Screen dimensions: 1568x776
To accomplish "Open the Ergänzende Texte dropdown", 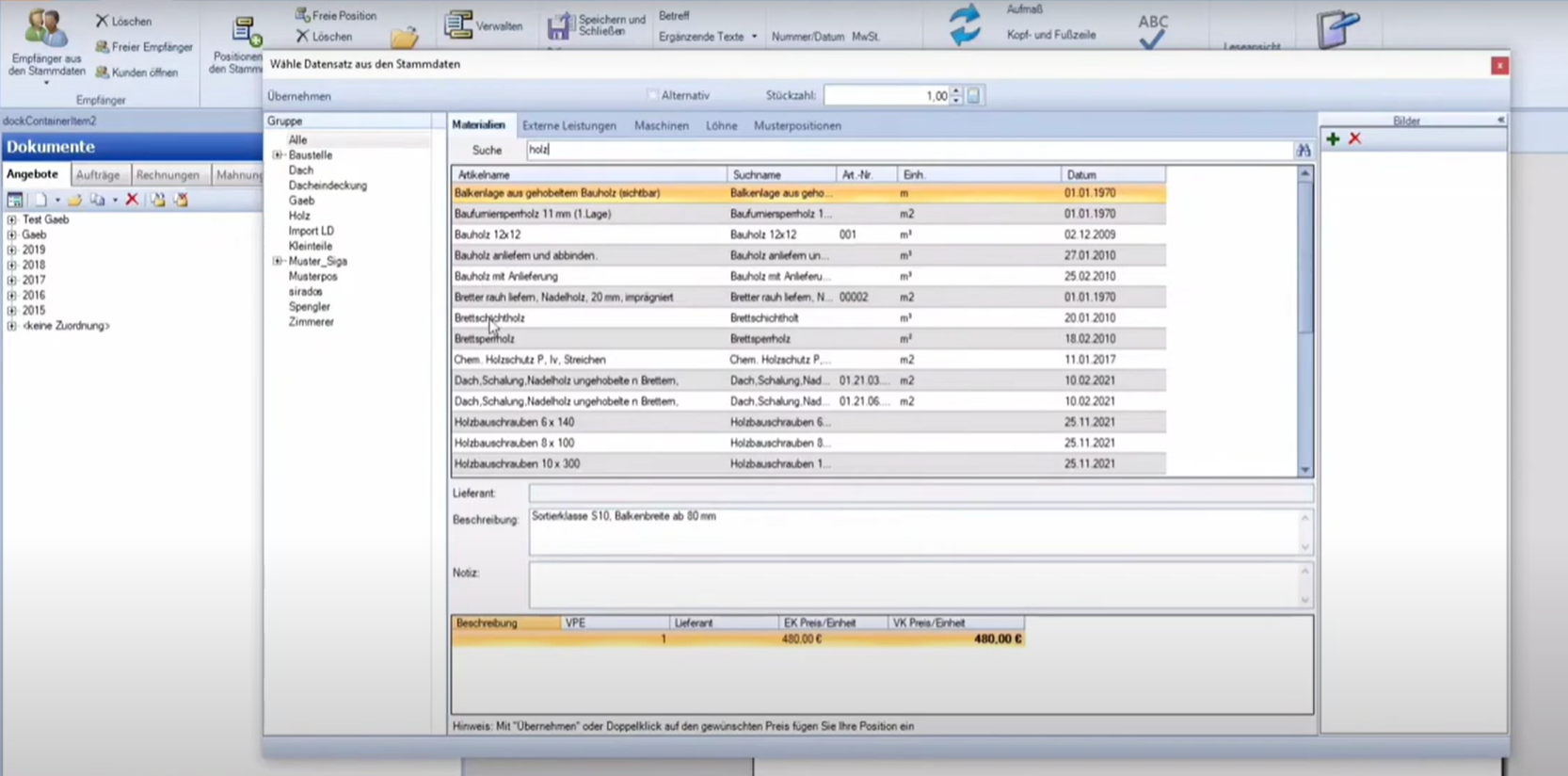I will tap(754, 37).
